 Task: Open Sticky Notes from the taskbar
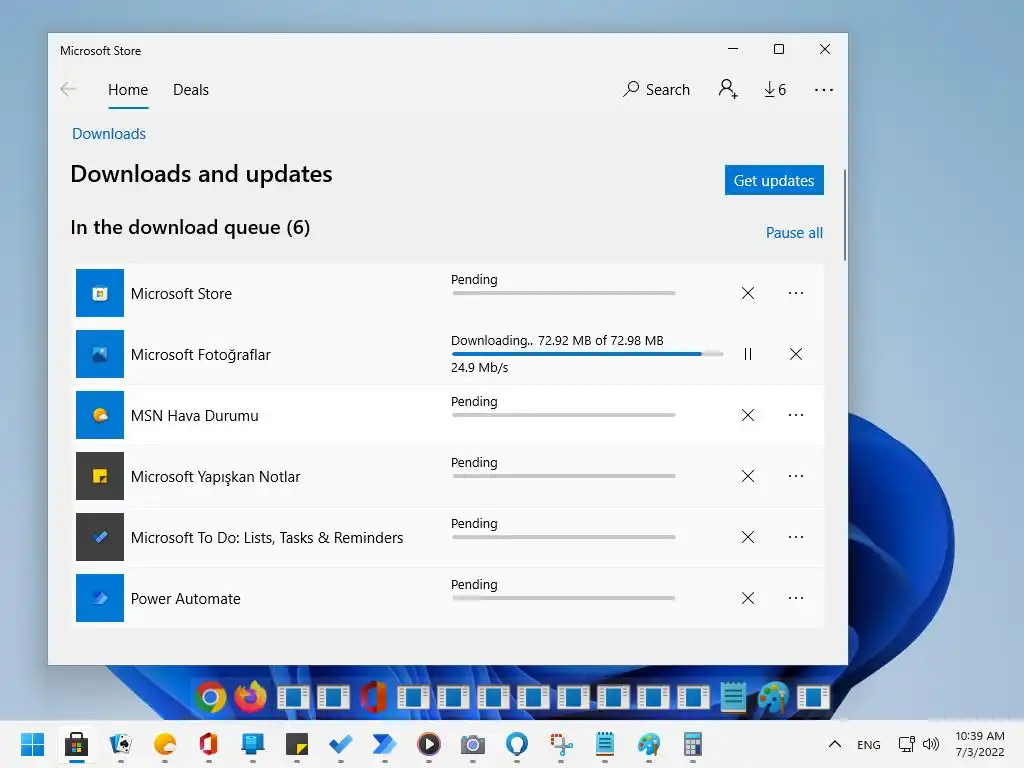point(296,744)
